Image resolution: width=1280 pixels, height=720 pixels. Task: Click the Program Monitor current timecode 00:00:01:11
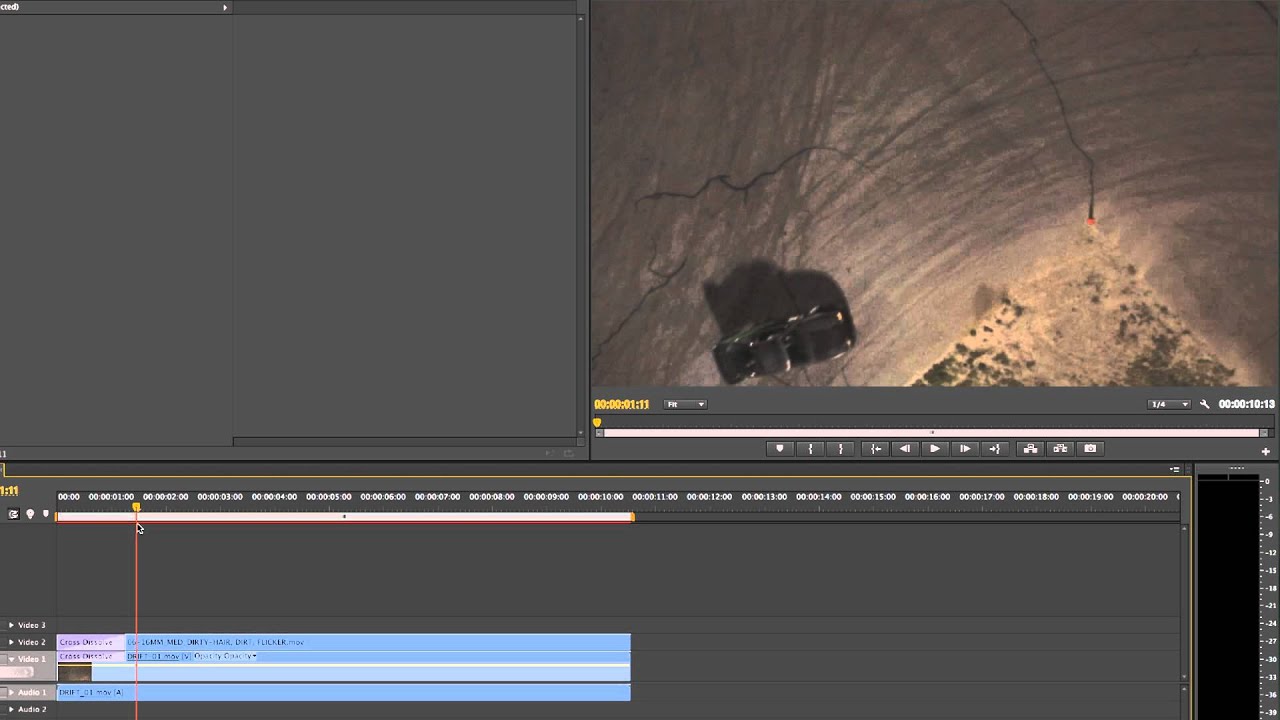pos(622,404)
